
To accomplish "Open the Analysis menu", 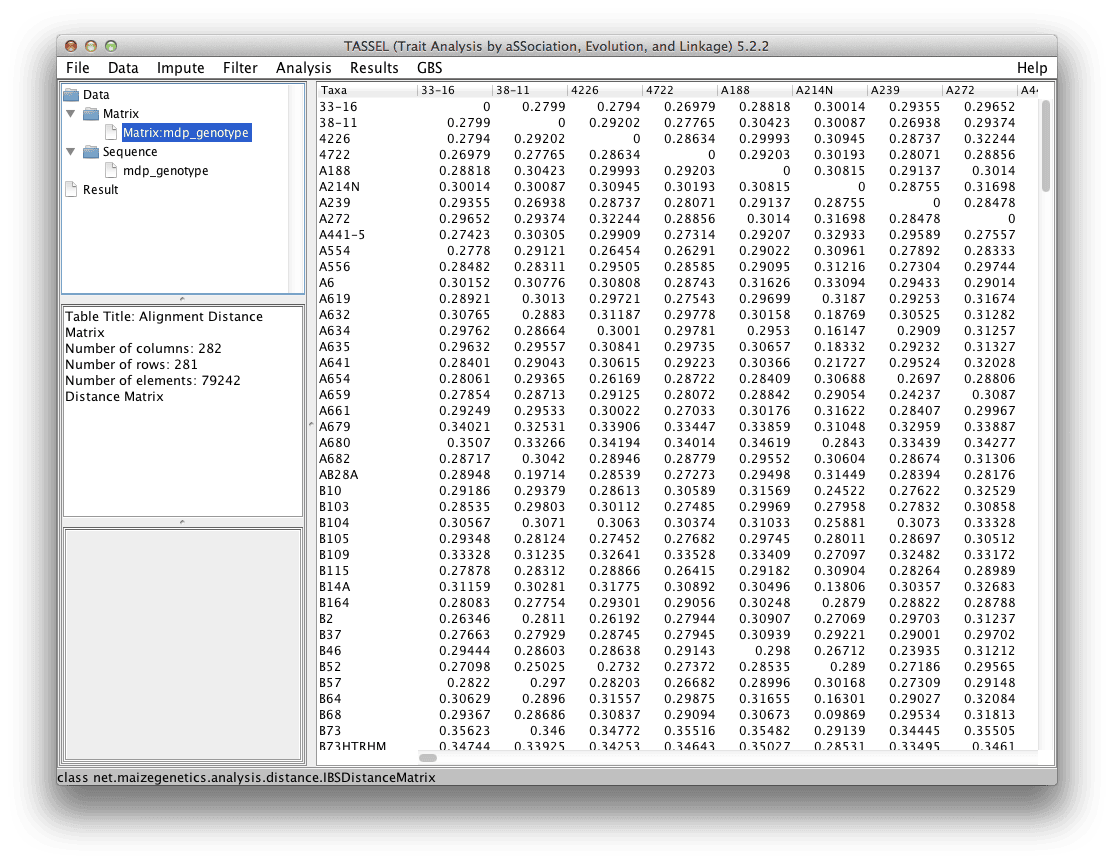I will (x=303, y=68).
